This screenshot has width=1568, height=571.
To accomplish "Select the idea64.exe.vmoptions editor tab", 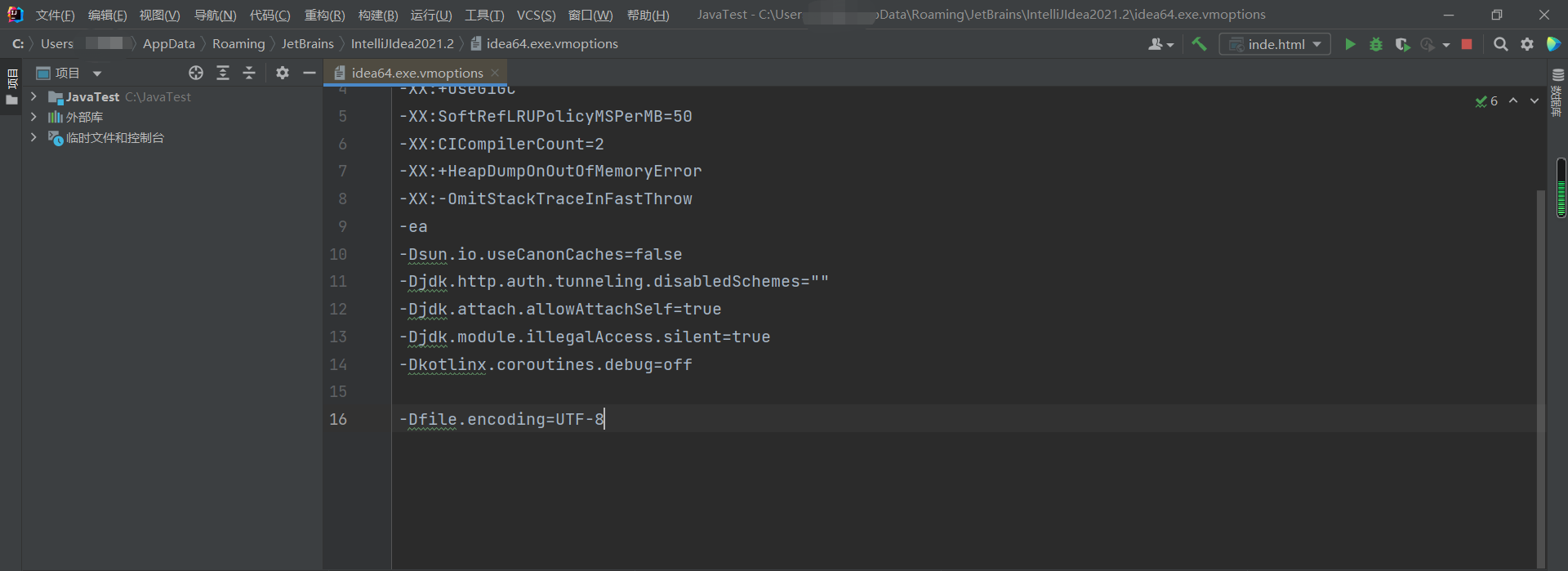I will coord(416,73).
